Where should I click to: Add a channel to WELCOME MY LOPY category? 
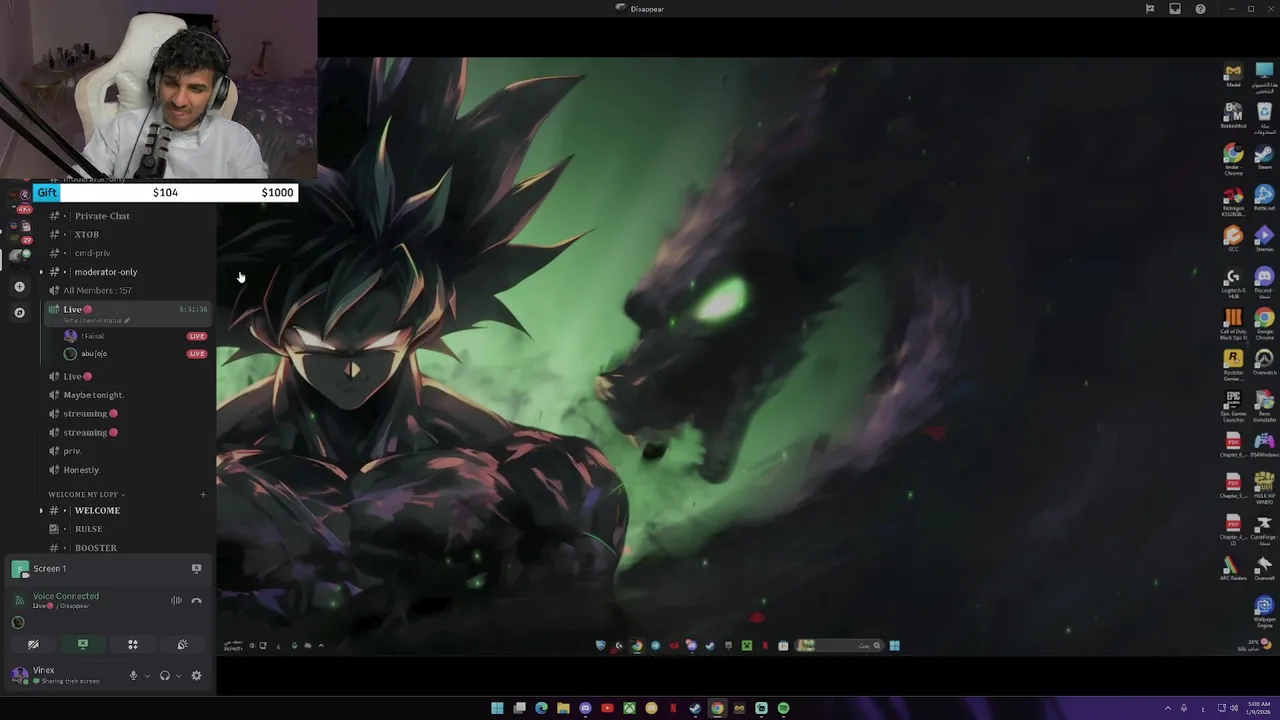tap(203, 495)
